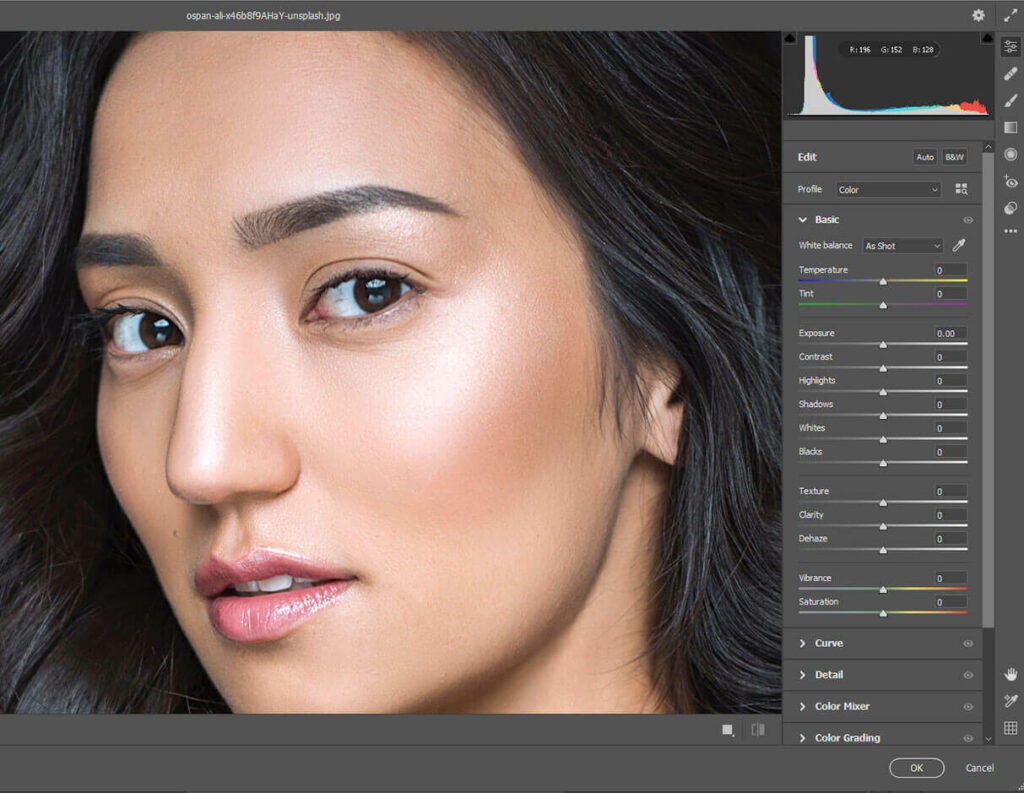Toggle Curve panel visibility eye
The image size is (1024, 793).
[968, 644]
